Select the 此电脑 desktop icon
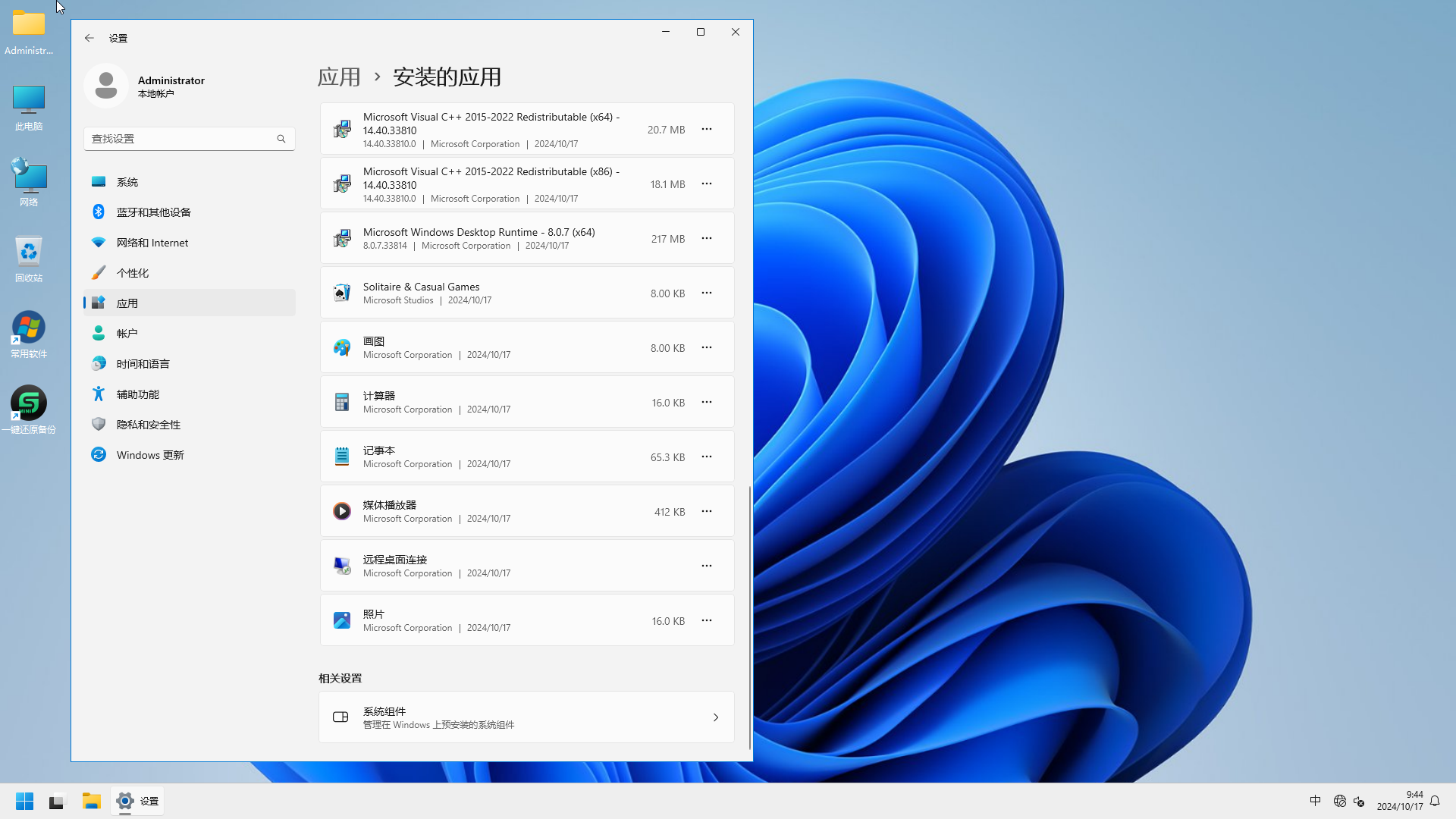 [x=29, y=108]
